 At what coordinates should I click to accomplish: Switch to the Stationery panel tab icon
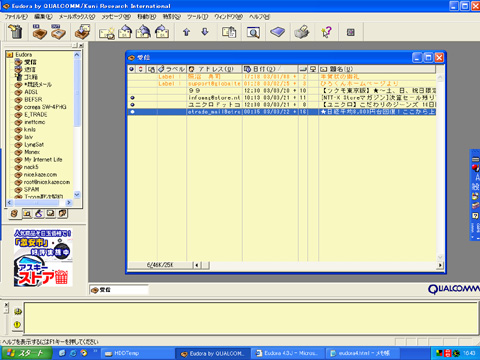[51, 214]
